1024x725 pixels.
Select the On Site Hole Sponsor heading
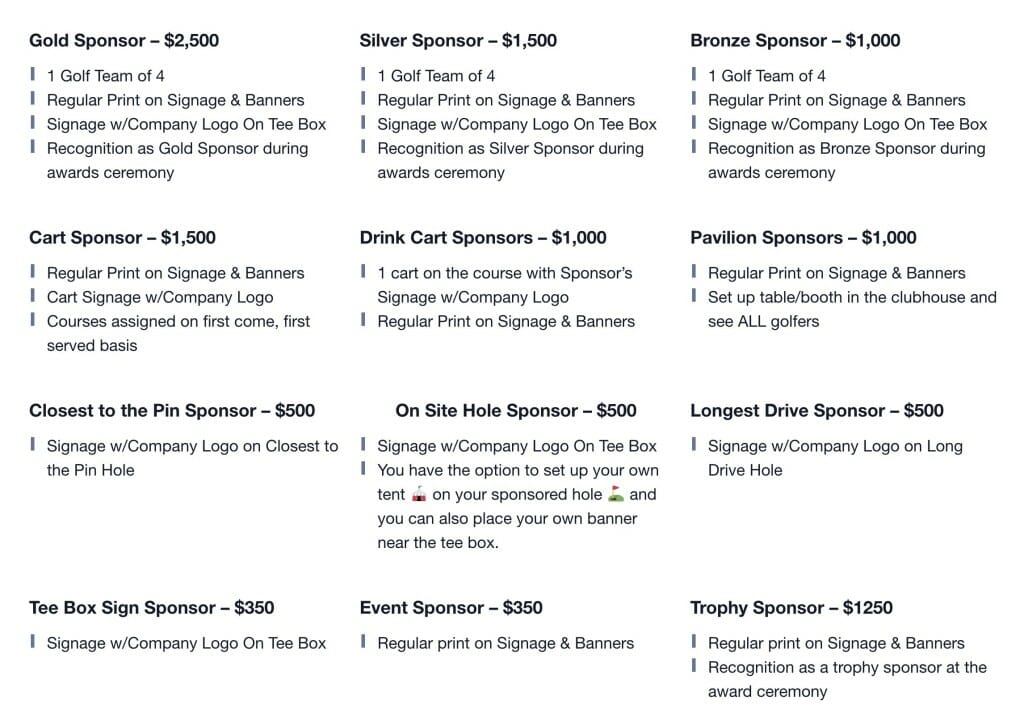pyautogui.click(x=516, y=411)
